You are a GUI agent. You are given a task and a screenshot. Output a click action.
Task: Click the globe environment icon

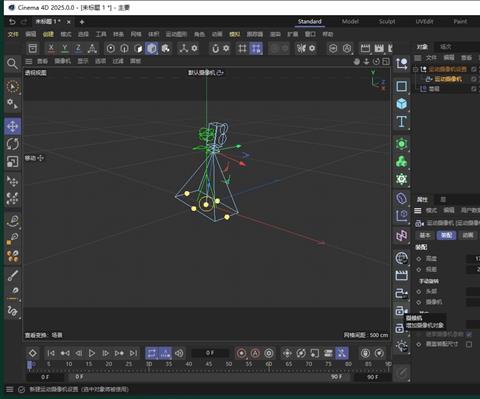pos(401,258)
